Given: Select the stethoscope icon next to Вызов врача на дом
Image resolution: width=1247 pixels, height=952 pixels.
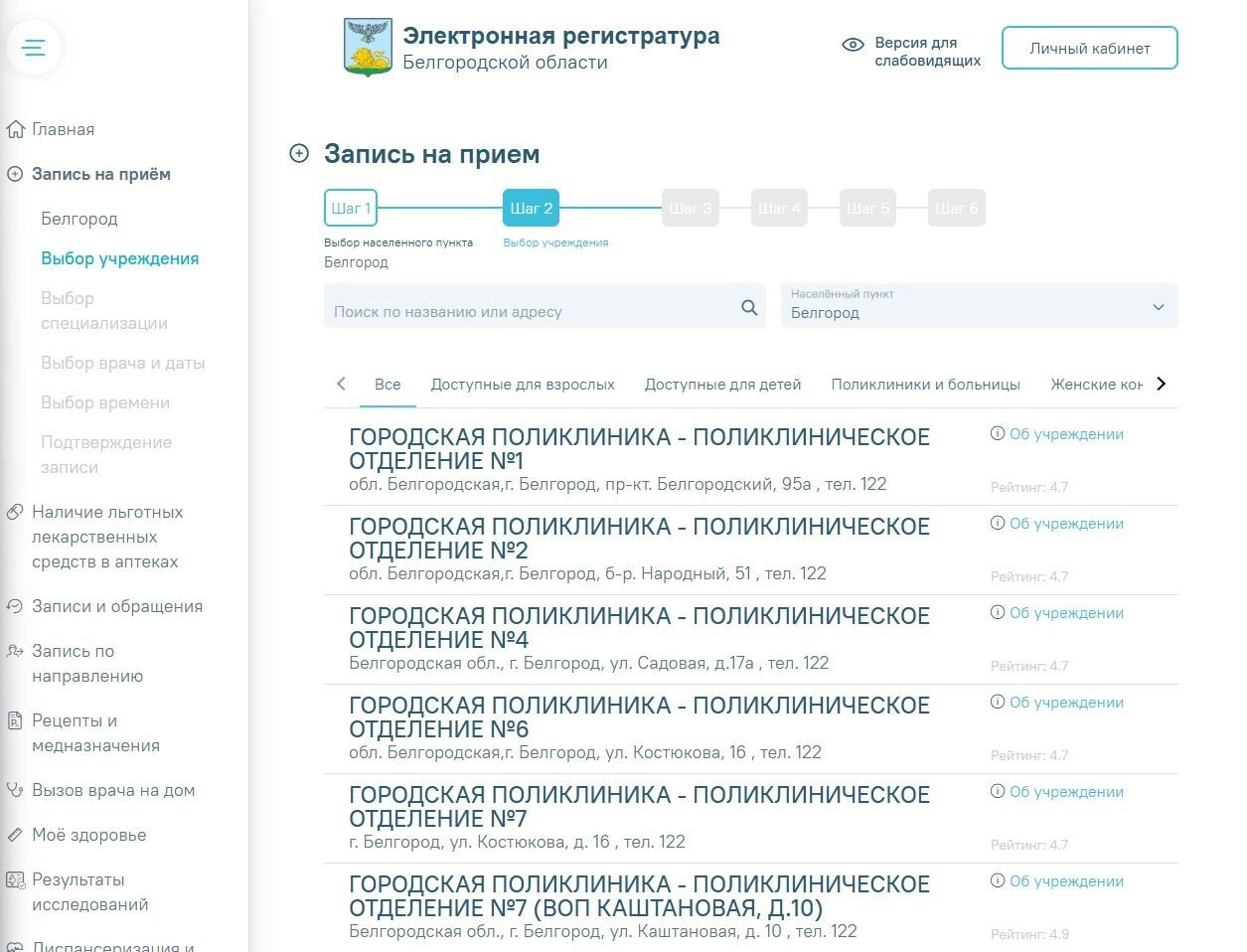Looking at the screenshot, I should click(x=13, y=789).
